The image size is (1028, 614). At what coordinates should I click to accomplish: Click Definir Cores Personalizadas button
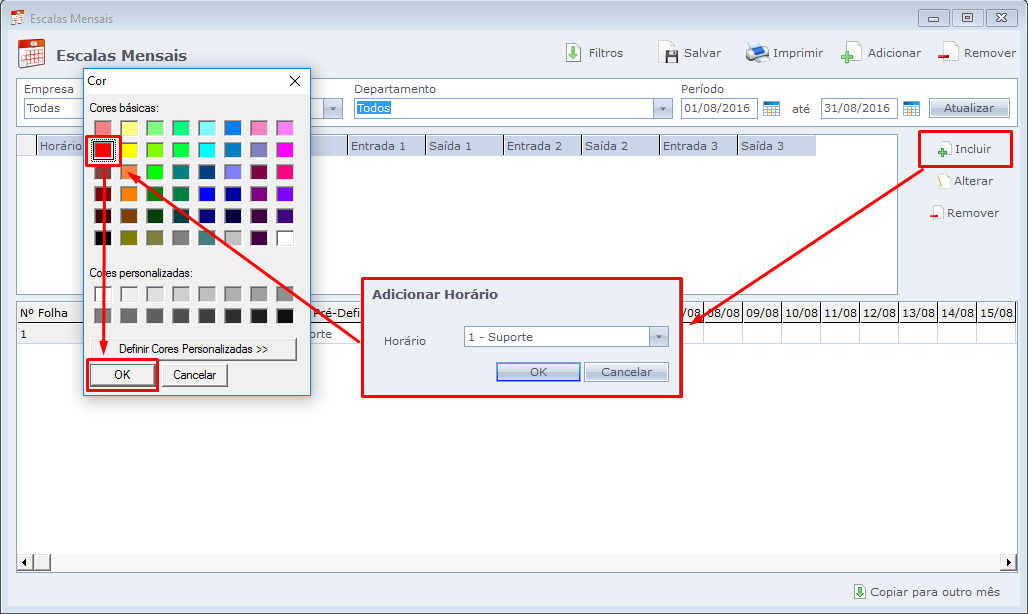point(193,349)
